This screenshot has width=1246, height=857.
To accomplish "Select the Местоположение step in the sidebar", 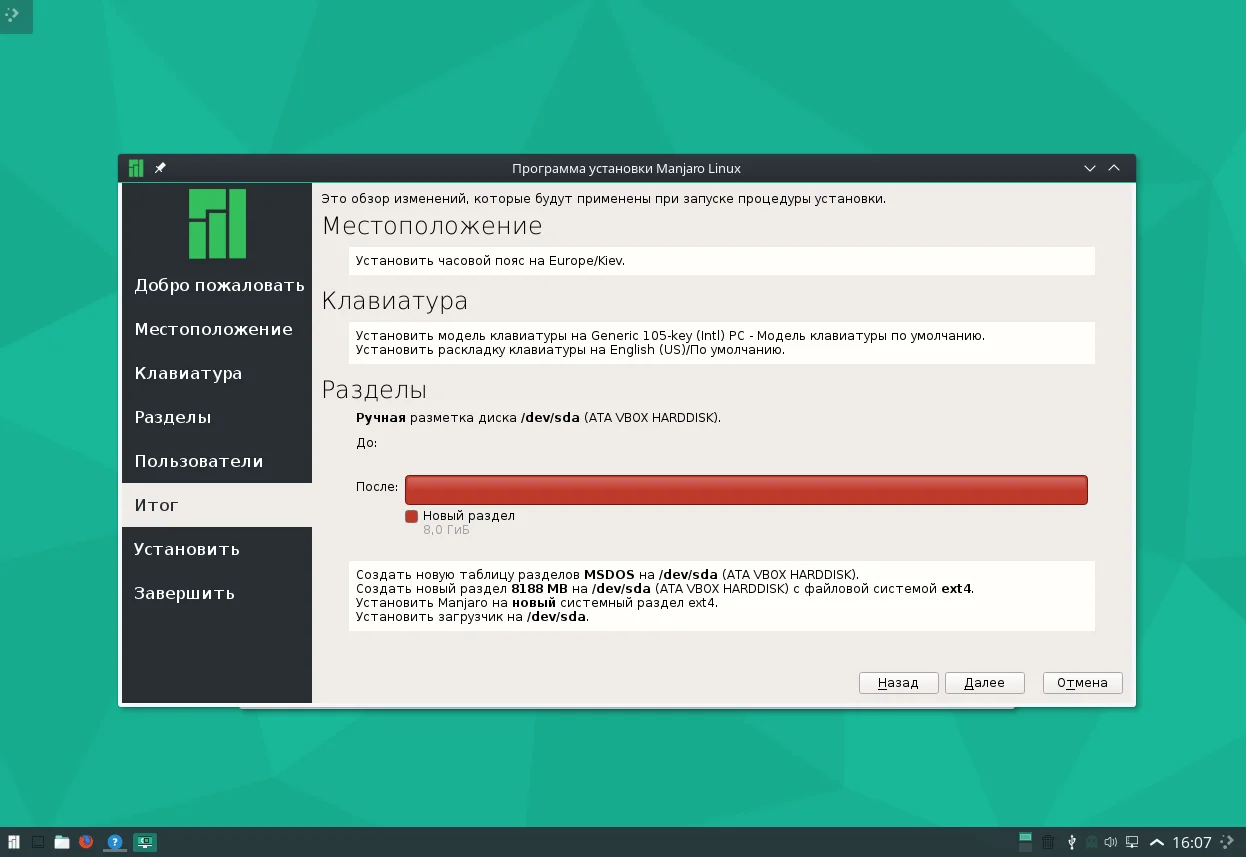I will click(x=217, y=329).
